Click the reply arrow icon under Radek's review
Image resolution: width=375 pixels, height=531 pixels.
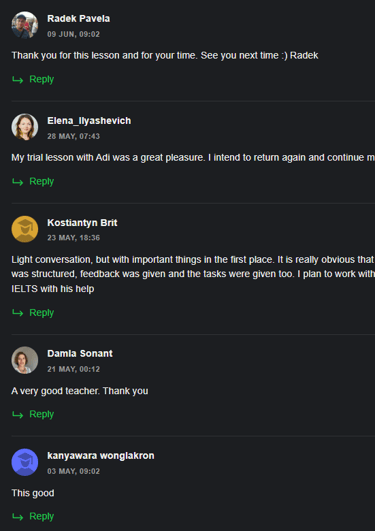[x=18, y=80]
